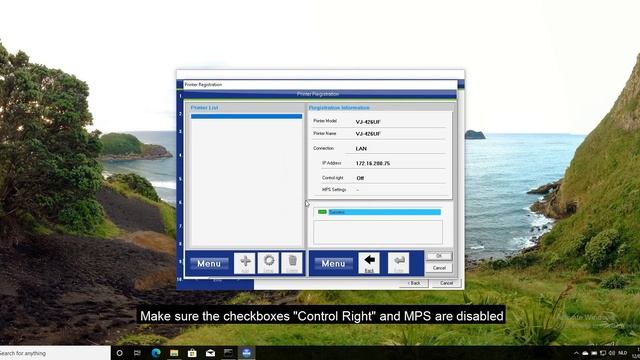Screen dimensions: 640x360
Task: Click the Enter return-arrow icon button
Action: (x=398, y=263)
